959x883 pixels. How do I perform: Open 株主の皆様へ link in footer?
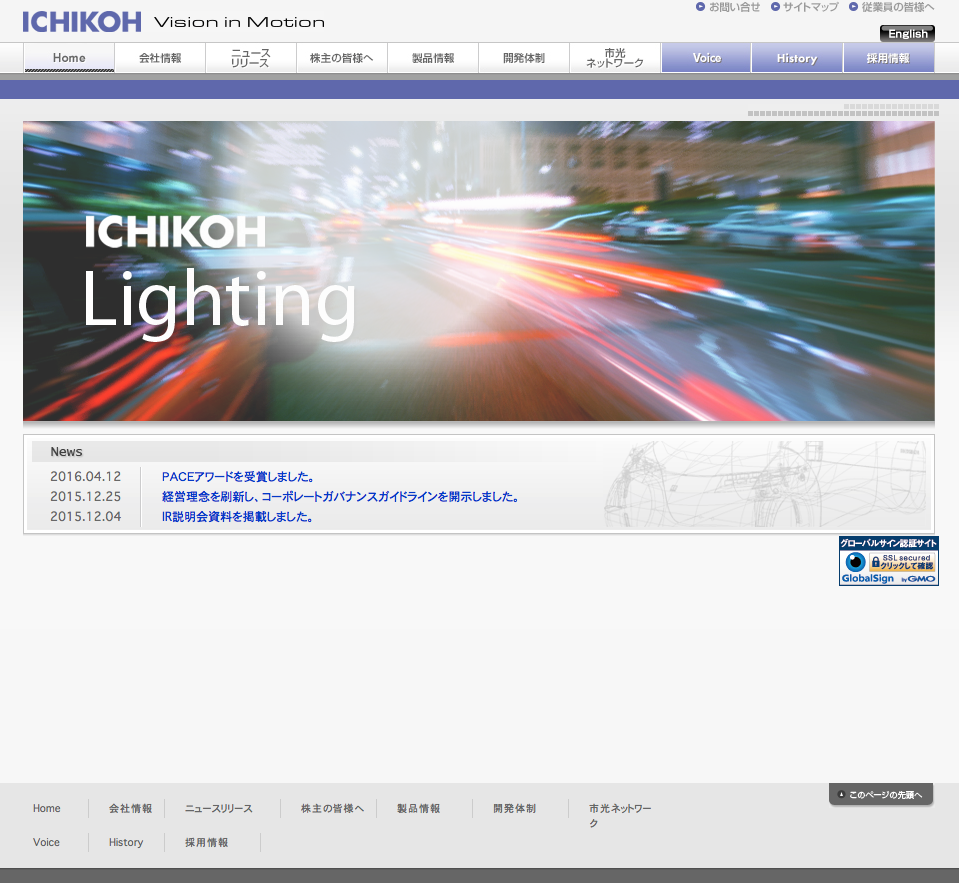tap(332, 808)
